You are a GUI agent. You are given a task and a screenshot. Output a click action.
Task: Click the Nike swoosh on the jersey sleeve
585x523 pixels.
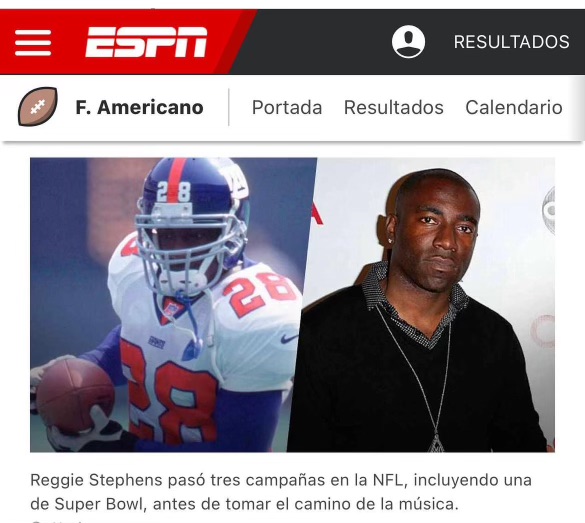[x=289, y=338]
